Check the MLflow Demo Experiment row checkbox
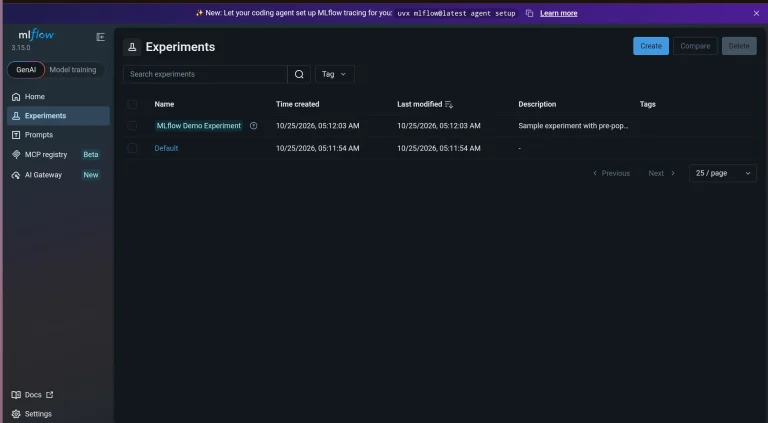768x423 pixels. point(132,126)
